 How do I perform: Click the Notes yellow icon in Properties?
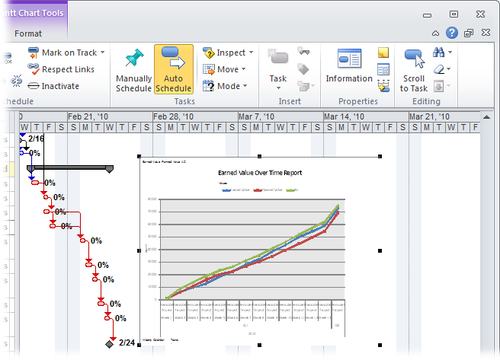383,53
